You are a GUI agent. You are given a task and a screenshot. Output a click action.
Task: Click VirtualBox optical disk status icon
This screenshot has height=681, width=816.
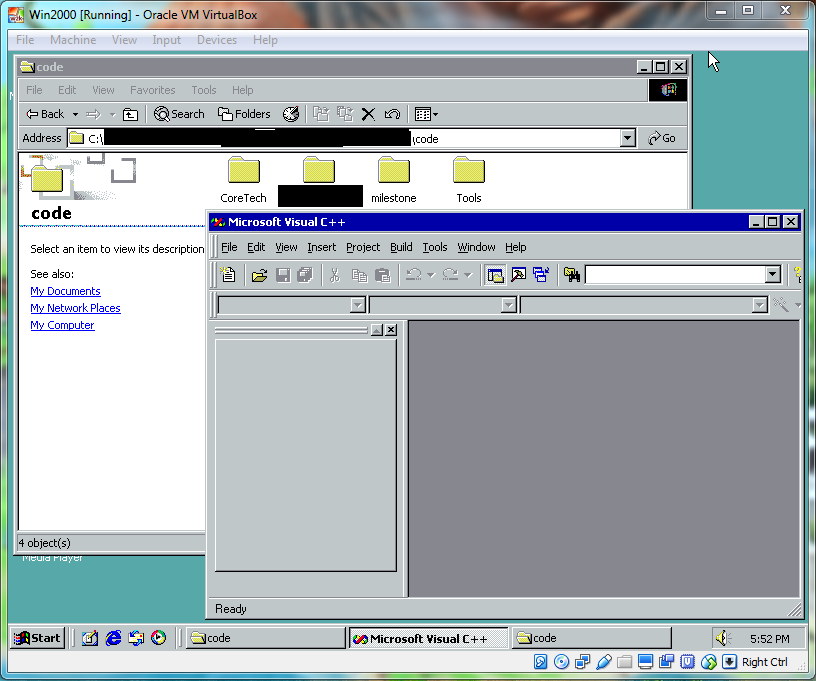point(561,662)
